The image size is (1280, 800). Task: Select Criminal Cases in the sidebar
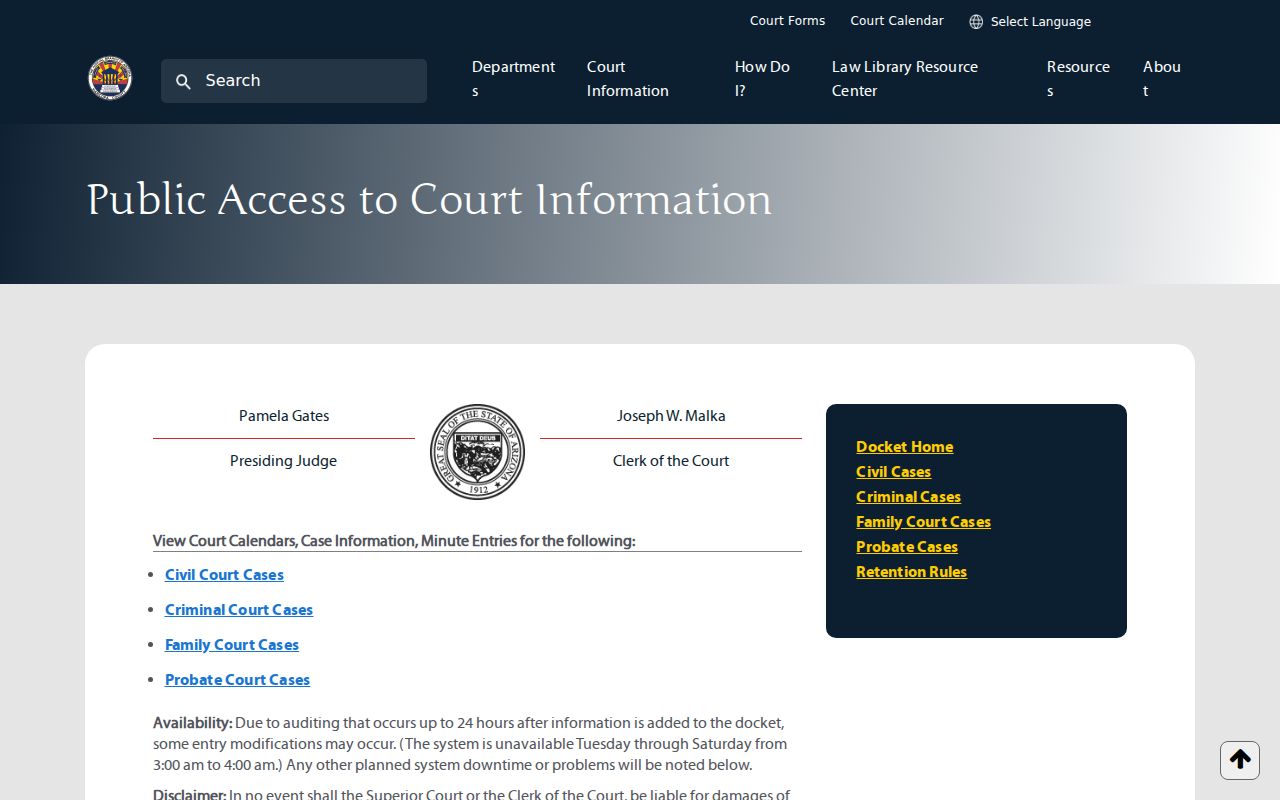(x=908, y=497)
